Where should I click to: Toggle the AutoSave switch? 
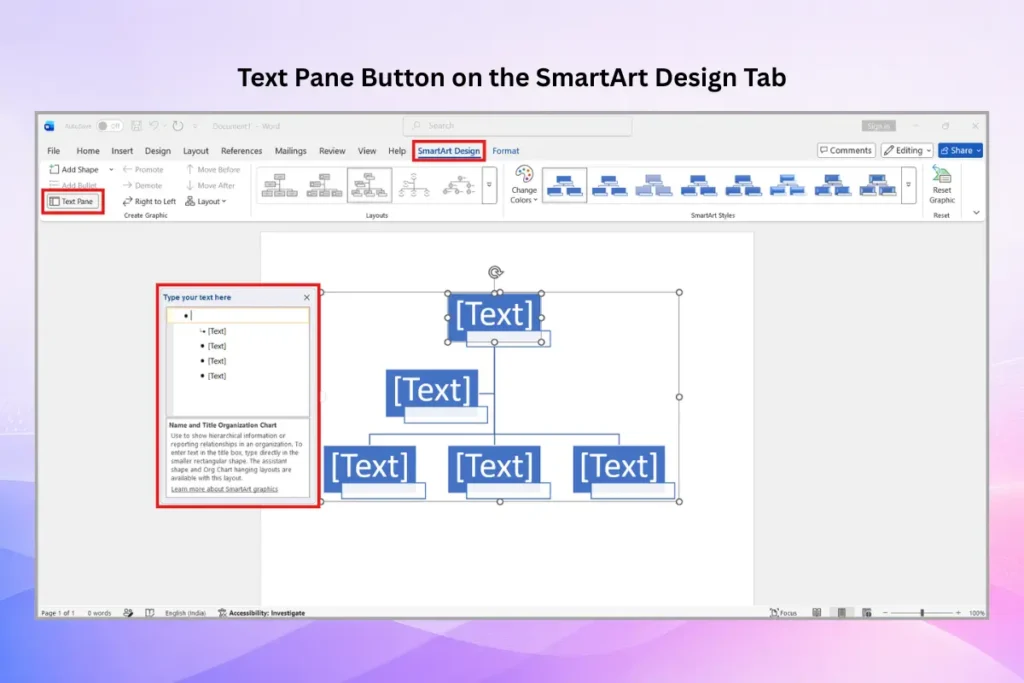tap(109, 126)
